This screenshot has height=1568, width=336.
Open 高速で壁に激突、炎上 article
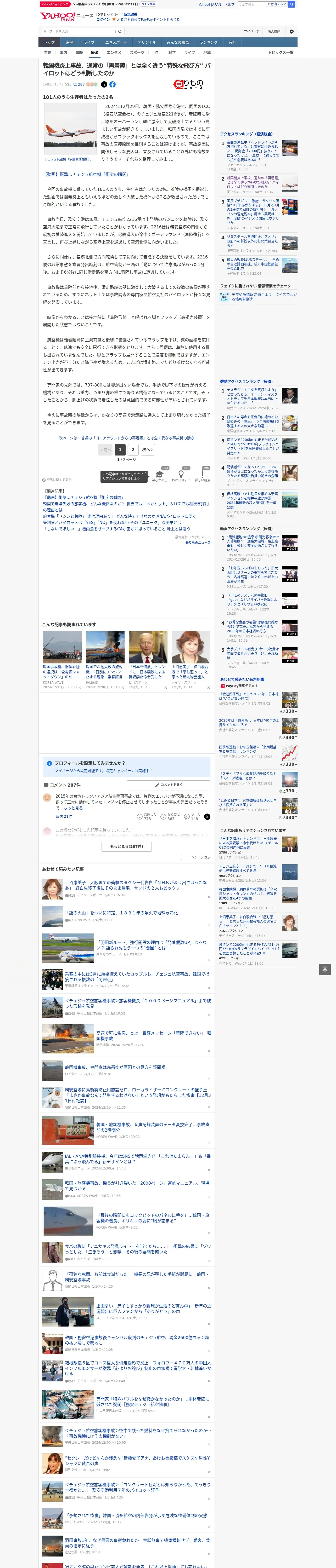pyautogui.click(x=154, y=1035)
